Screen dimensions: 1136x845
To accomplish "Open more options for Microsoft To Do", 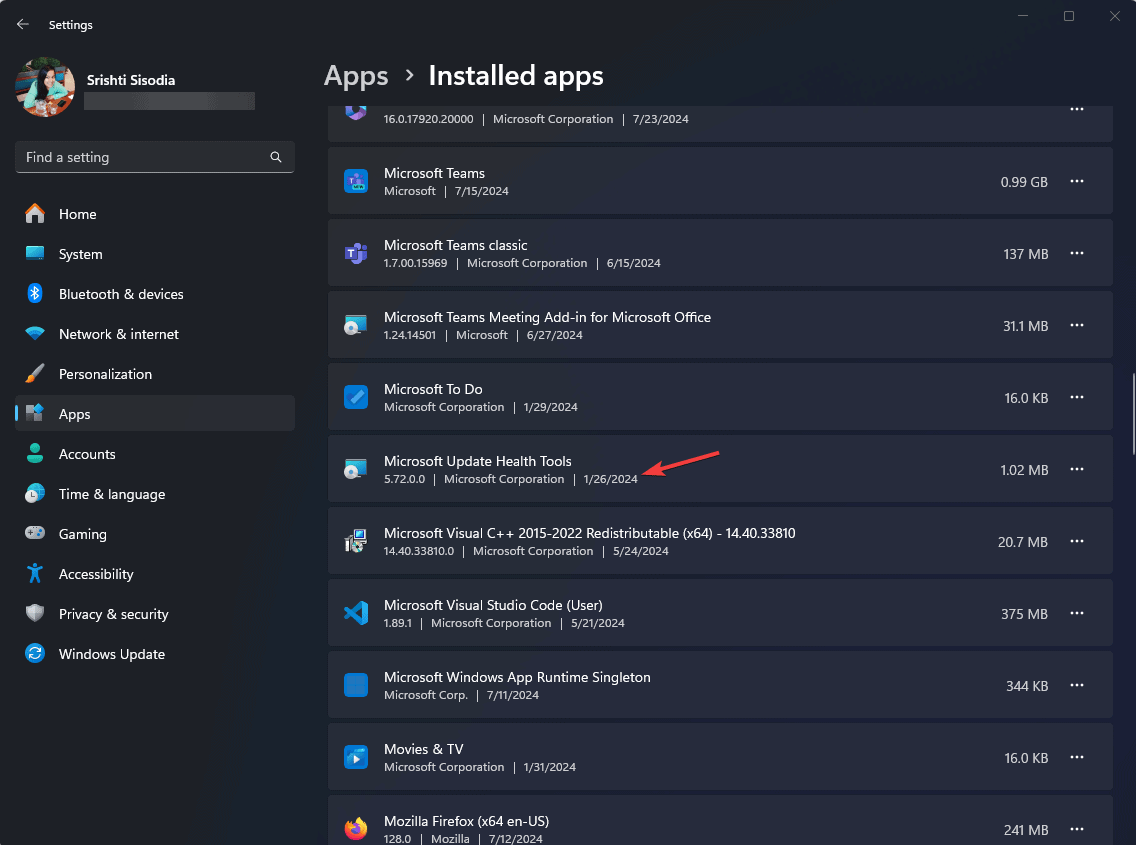I will pos(1077,397).
